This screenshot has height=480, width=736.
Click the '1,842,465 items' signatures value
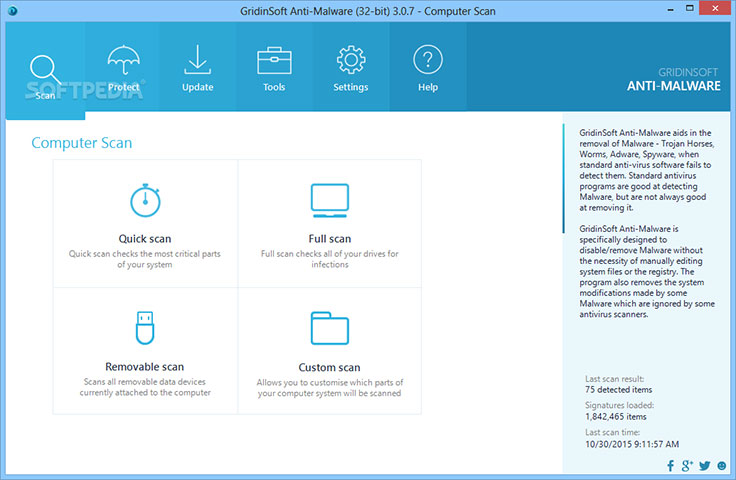(615, 417)
